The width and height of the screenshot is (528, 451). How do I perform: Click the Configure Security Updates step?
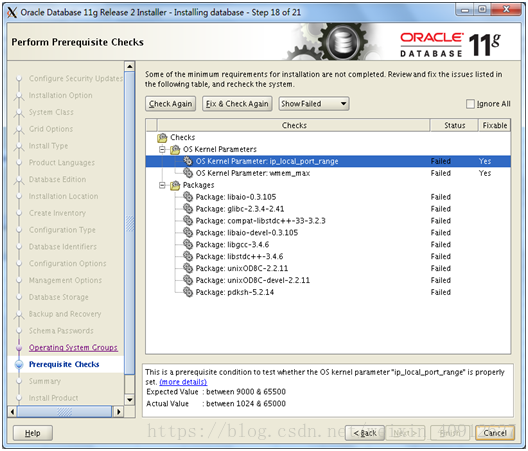(x=76, y=78)
